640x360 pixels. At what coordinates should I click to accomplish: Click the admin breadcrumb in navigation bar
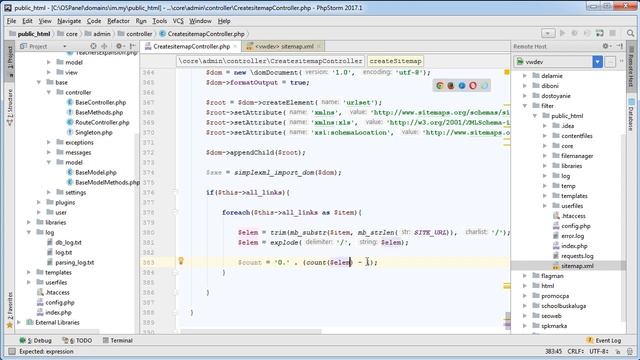tap(98, 34)
